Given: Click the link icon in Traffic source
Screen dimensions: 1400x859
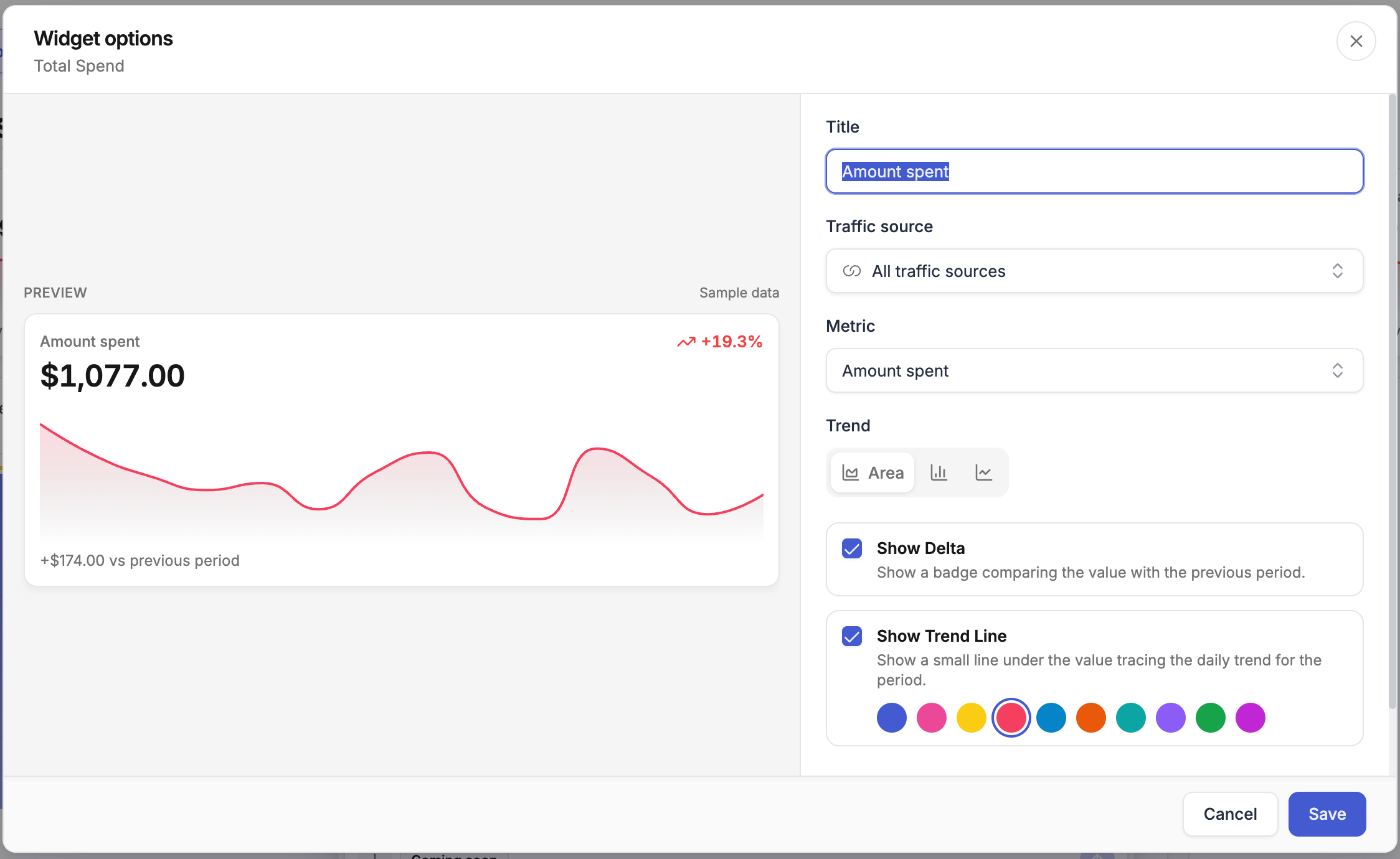Looking at the screenshot, I should pos(852,271).
